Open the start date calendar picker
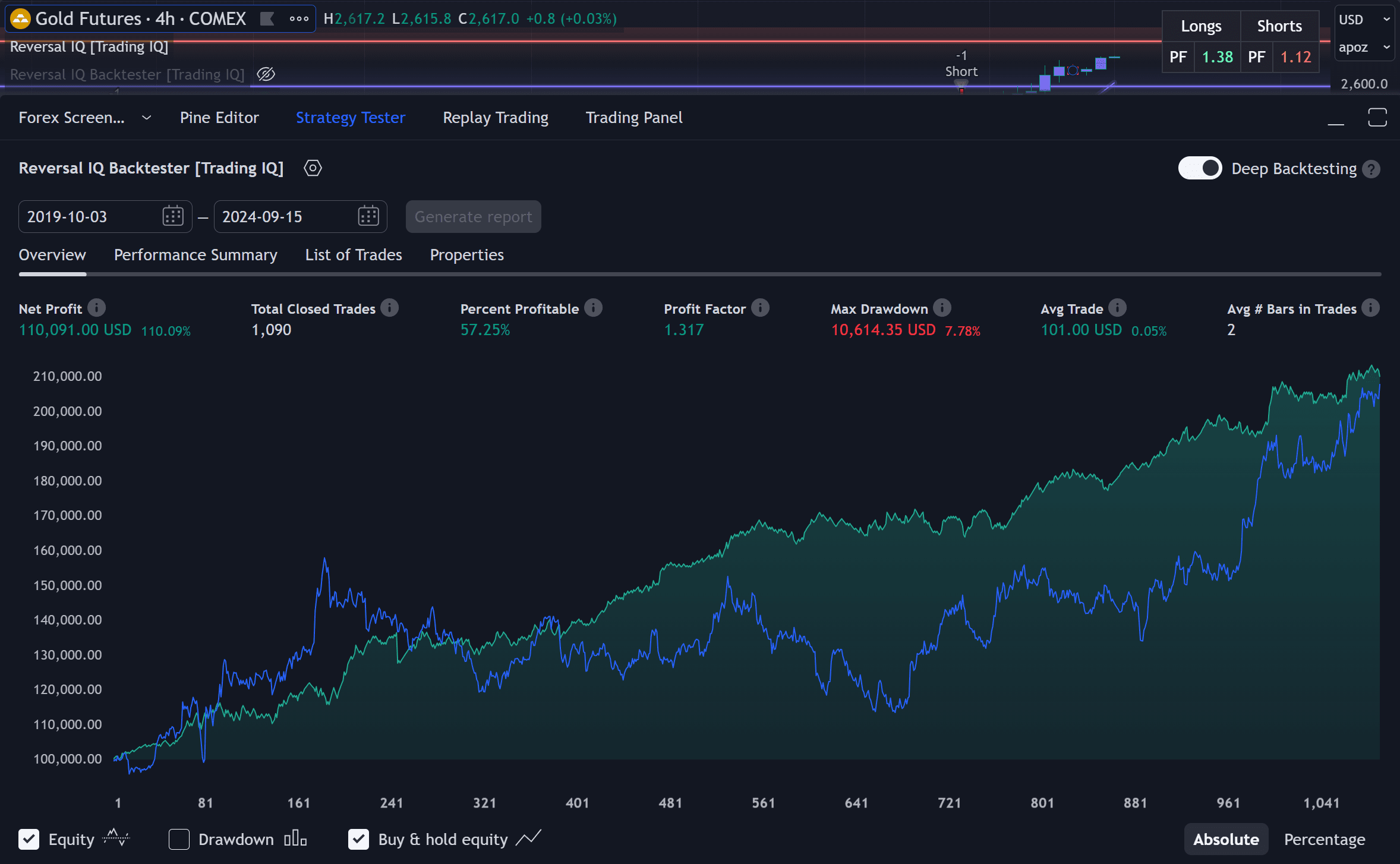The width and height of the screenshot is (1400, 864). coord(173,216)
